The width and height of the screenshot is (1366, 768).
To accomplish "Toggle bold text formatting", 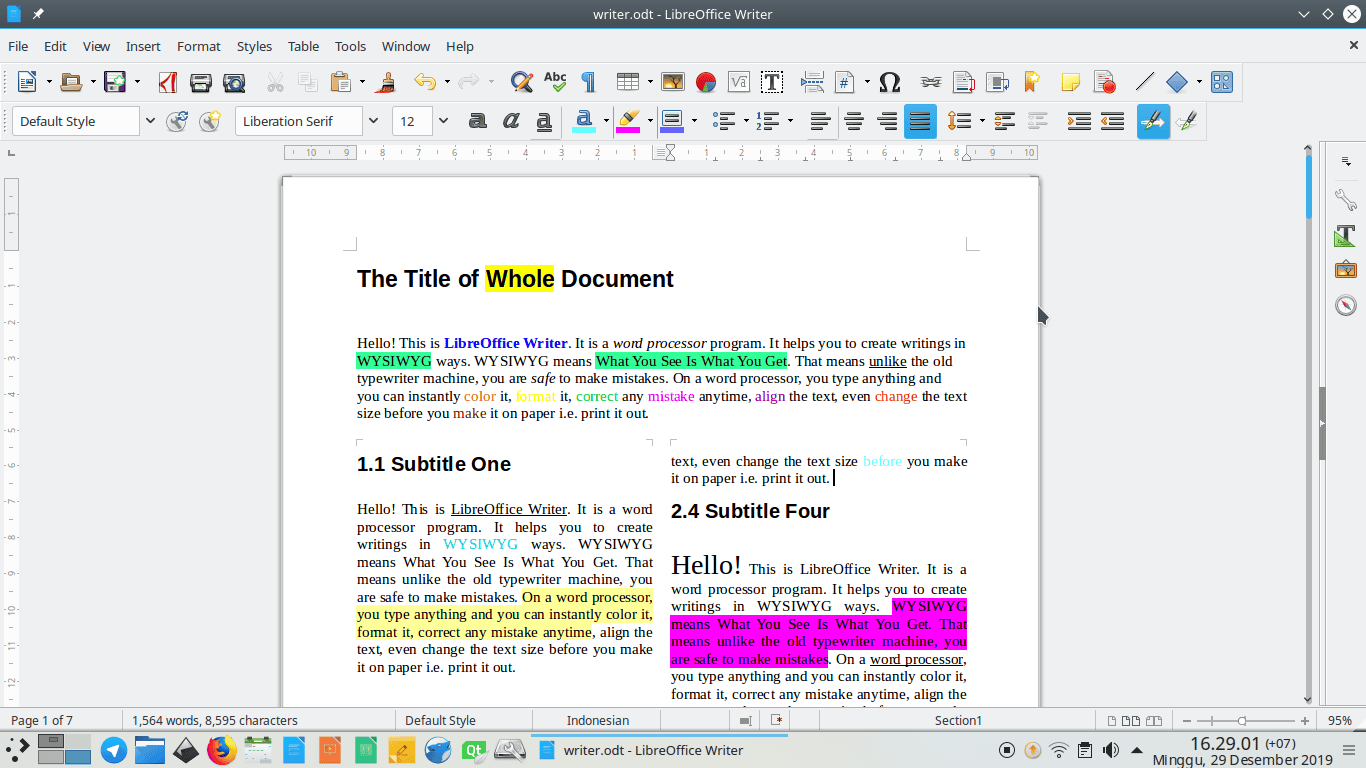I will 478,121.
